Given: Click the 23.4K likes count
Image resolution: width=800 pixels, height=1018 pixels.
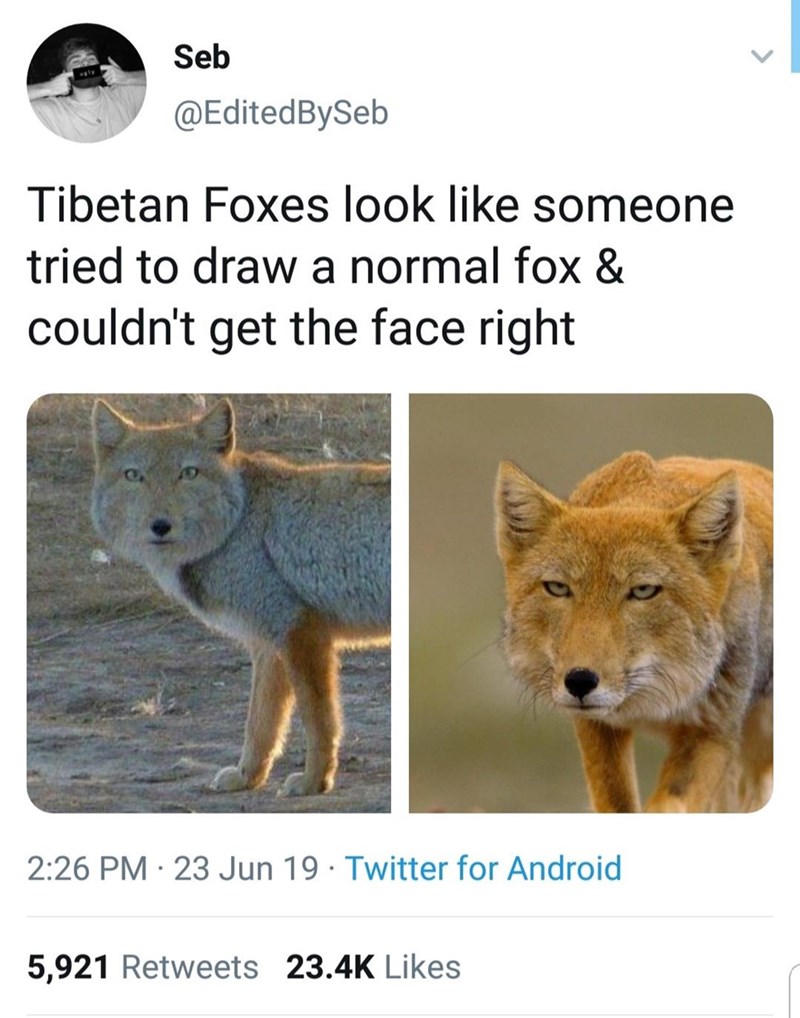Looking at the screenshot, I should 331,967.
